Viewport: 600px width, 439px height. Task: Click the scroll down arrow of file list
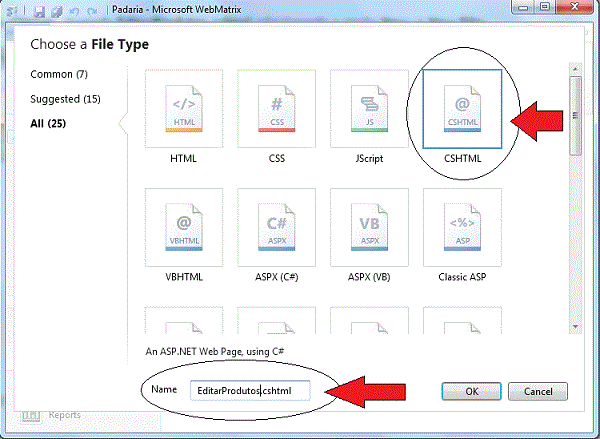(576, 326)
